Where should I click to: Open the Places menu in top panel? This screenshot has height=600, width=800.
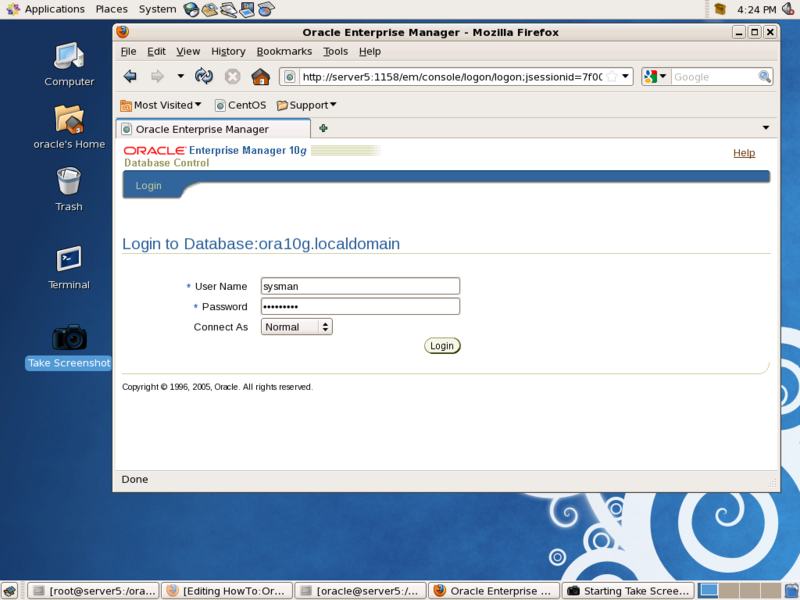click(111, 9)
